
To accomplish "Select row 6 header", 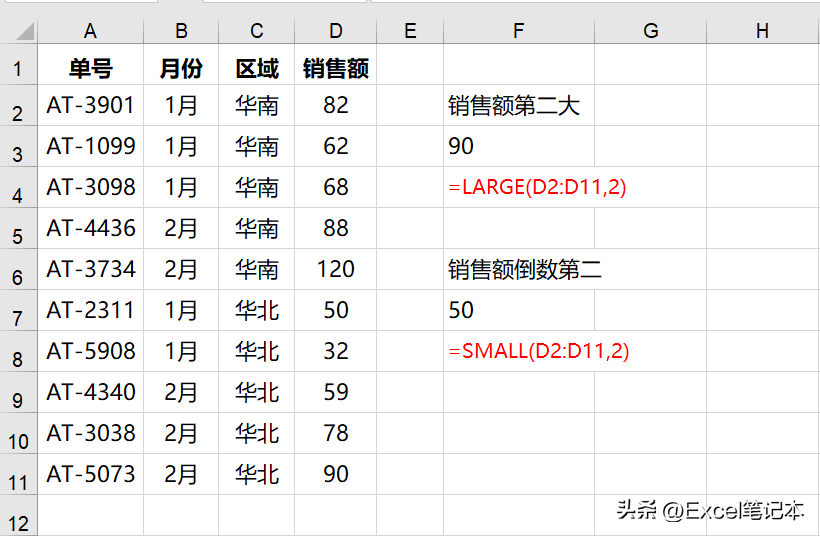I will [18, 269].
